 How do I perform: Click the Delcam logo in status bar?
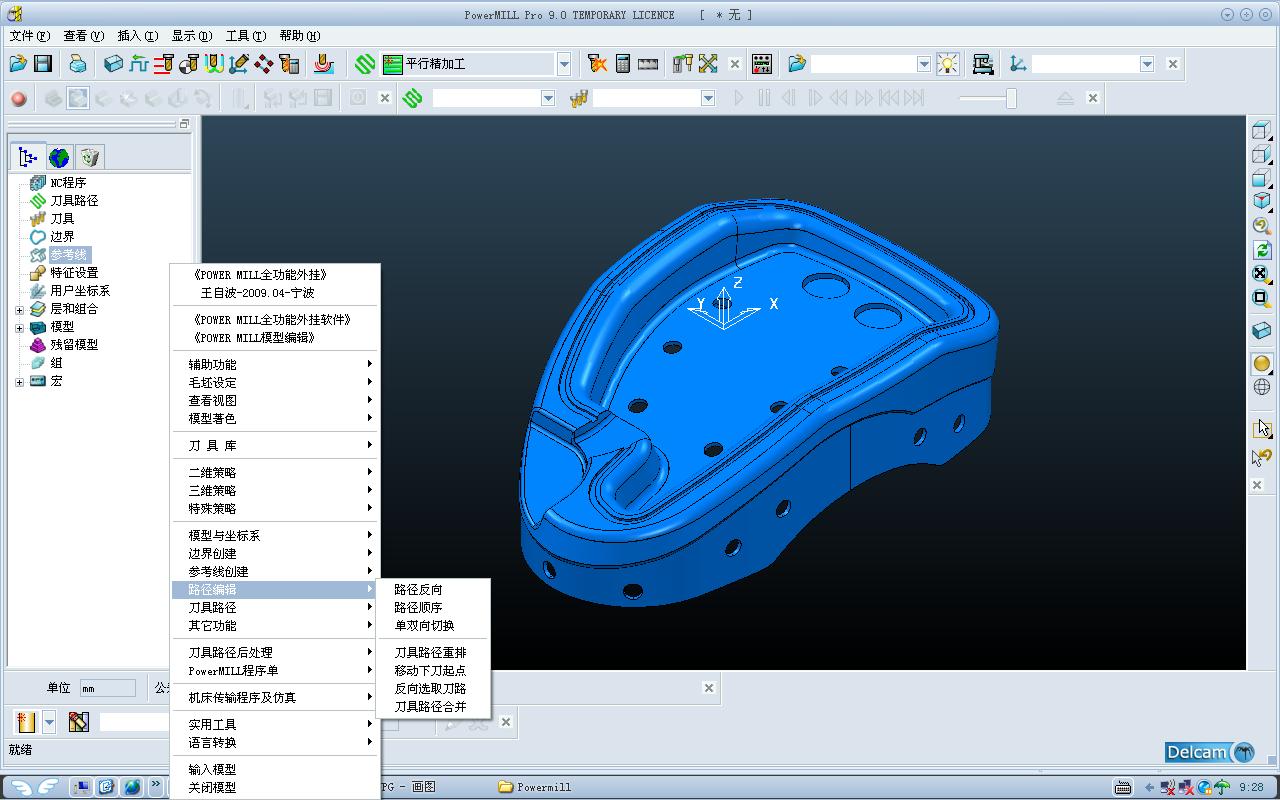pyautogui.click(x=1210, y=752)
